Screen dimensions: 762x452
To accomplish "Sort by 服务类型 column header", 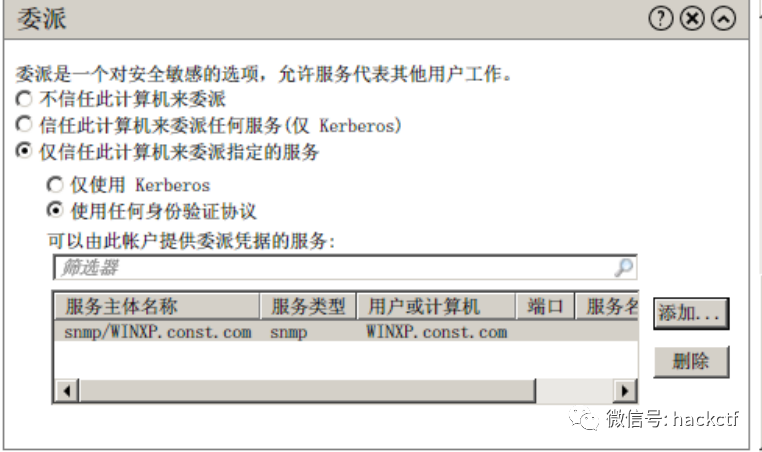I will pyautogui.click(x=308, y=306).
